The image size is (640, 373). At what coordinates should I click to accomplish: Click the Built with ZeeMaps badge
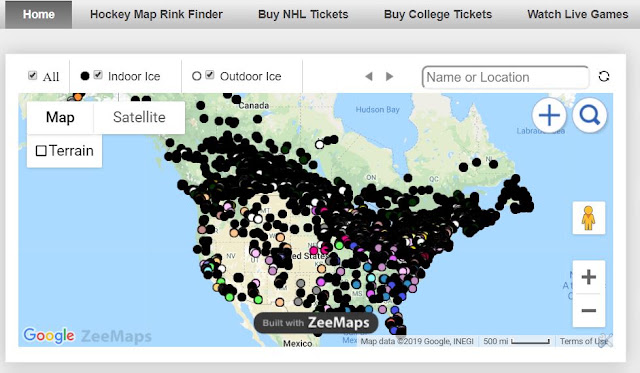pyautogui.click(x=316, y=323)
